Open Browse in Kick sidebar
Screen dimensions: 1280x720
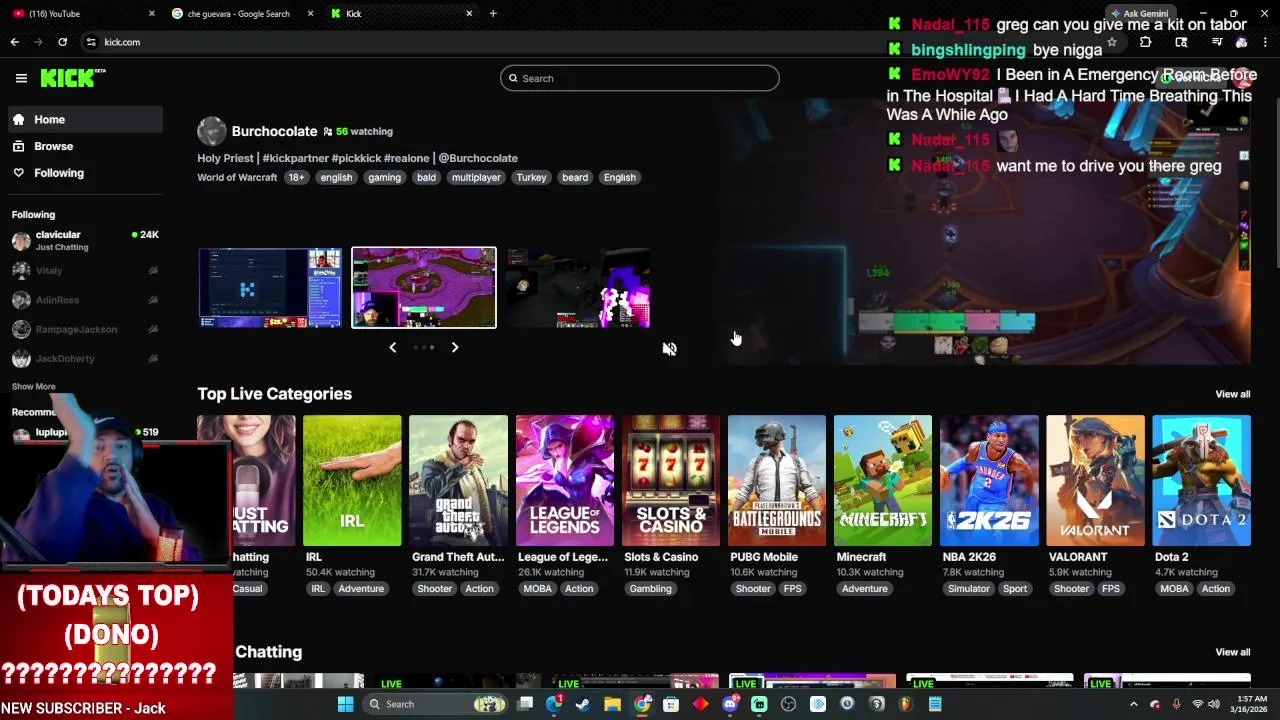tap(84, 146)
